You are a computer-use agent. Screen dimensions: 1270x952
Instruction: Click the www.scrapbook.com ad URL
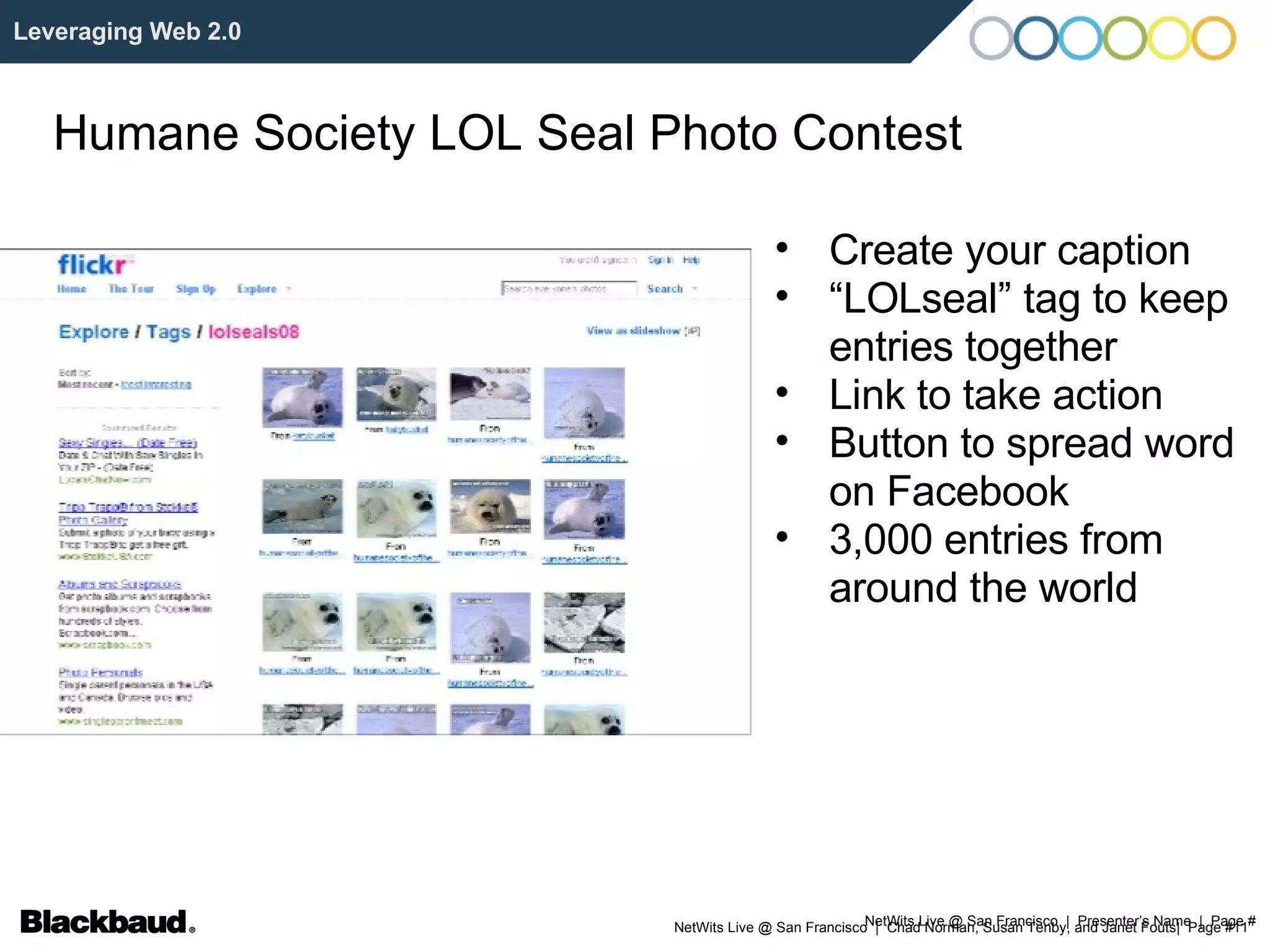tap(105, 645)
